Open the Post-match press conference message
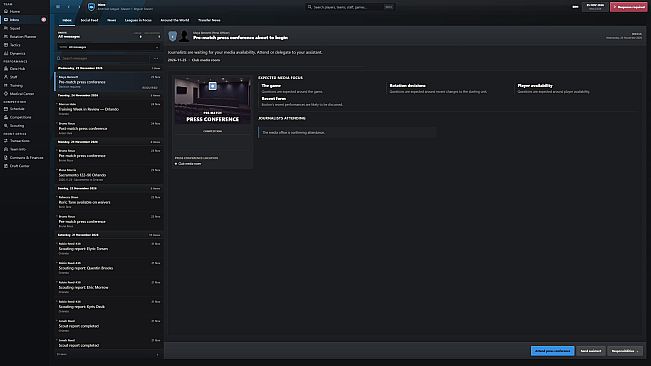The image size is (651, 366). [109, 129]
